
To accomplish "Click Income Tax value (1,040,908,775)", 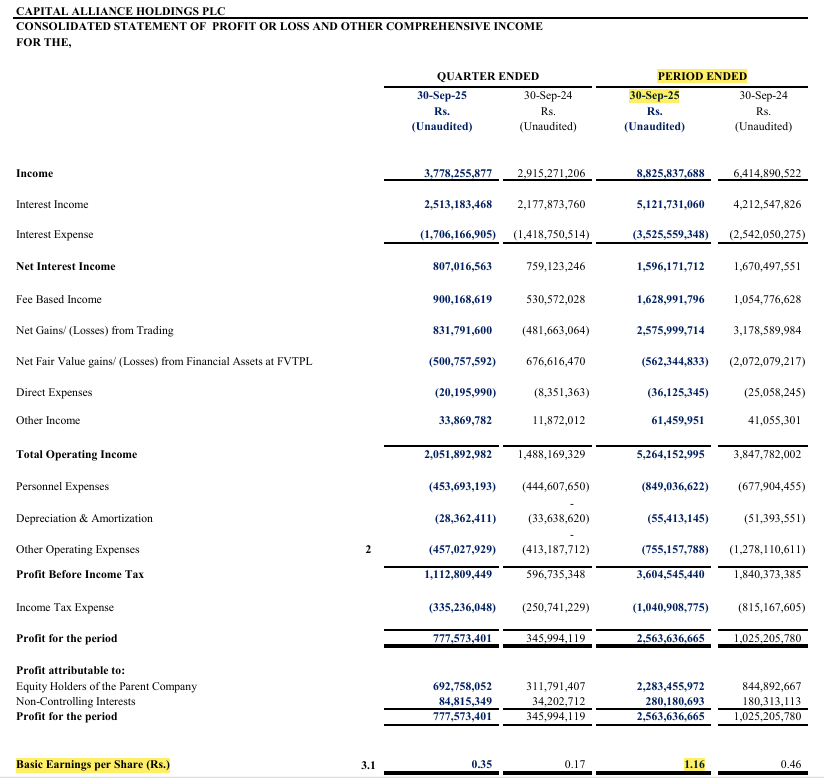I will (670, 608).
